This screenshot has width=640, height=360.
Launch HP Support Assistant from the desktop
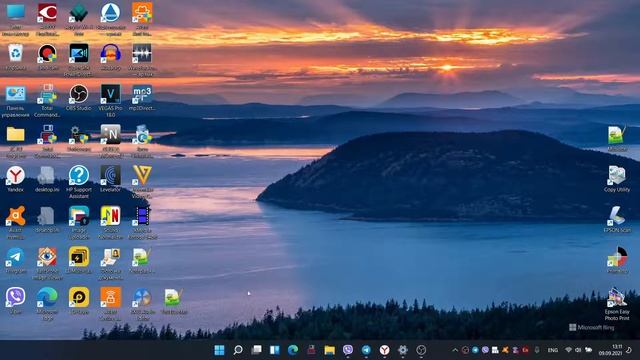[79, 176]
